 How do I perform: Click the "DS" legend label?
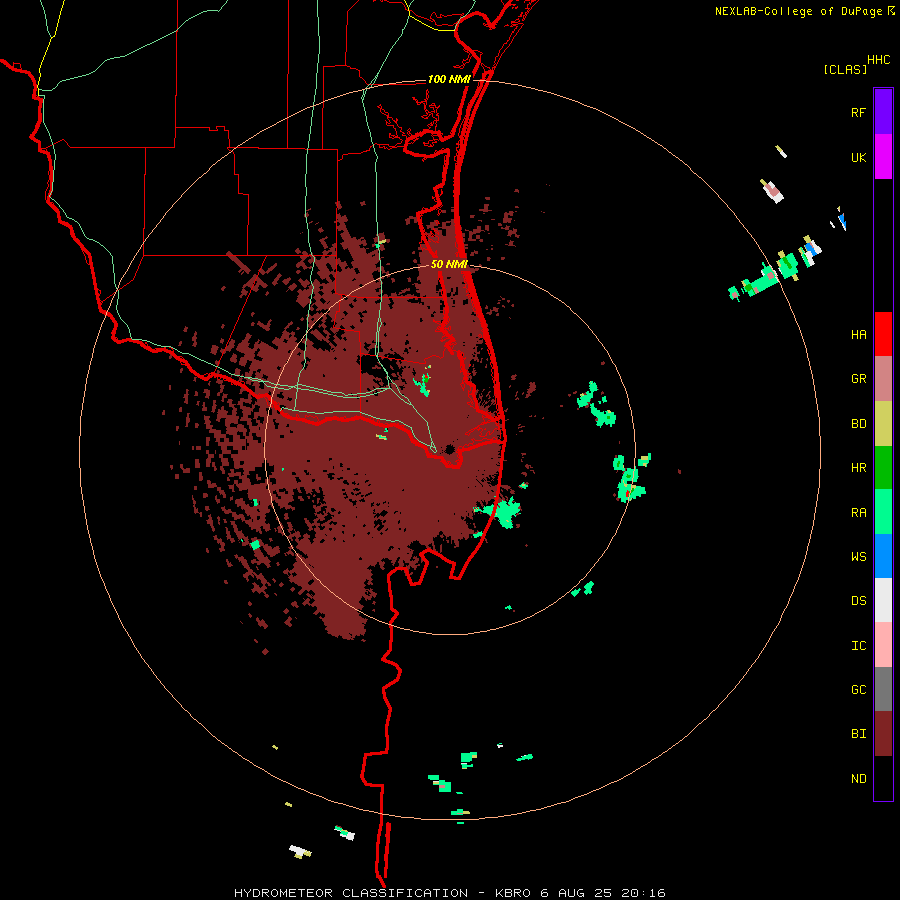(x=859, y=600)
